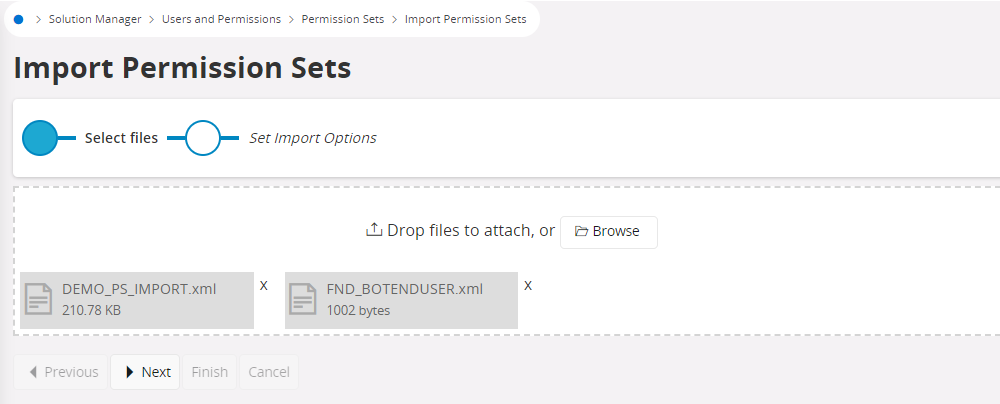Remove DEMO_PS_IMPORT.xml with its X
Screen dimensions: 1000x404
[x=264, y=285]
